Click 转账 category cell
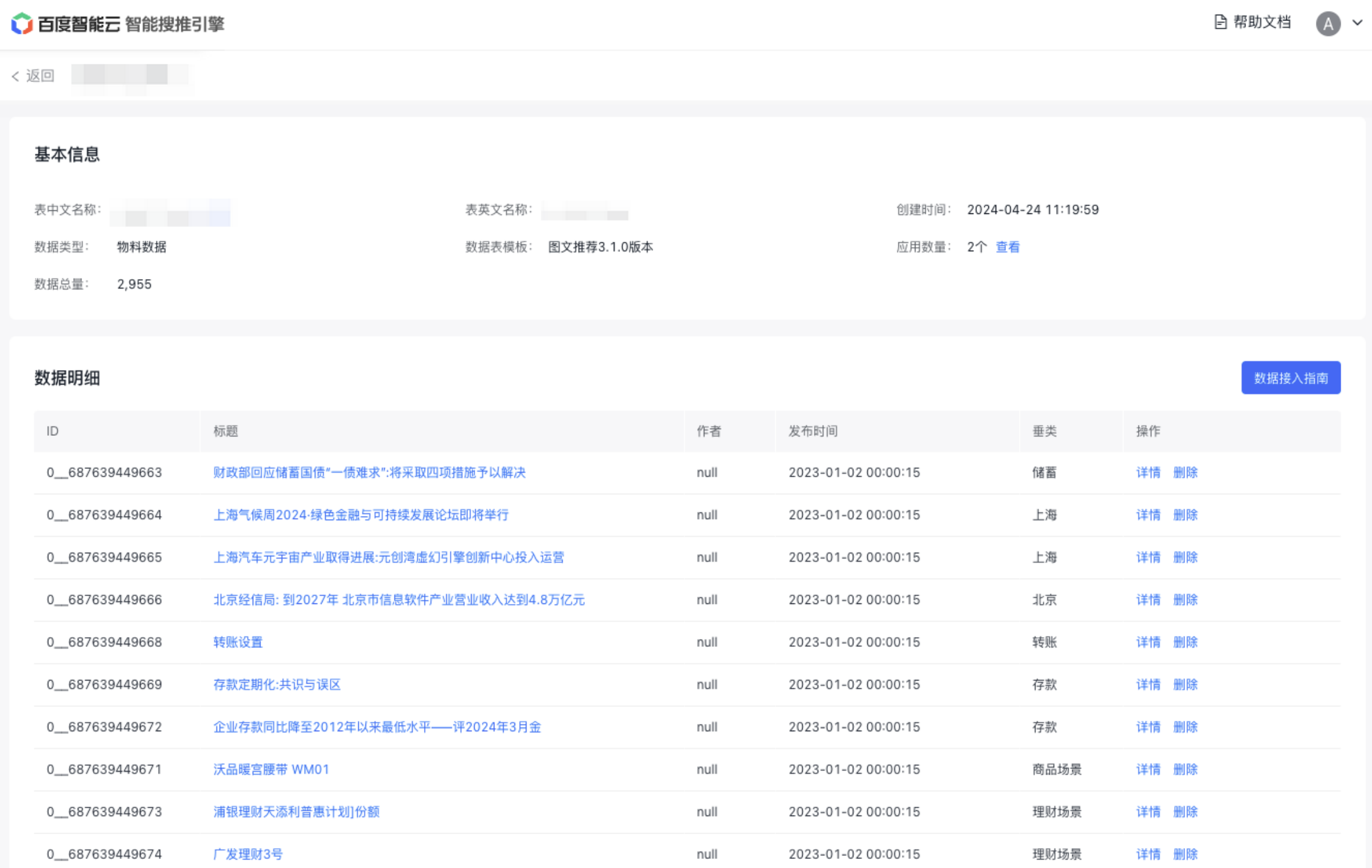Screen dimensions: 1372x868 click(1044, 642)
